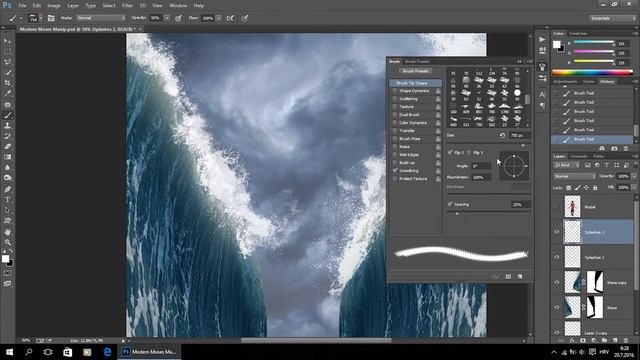This screenshot has height=360, width=640.
Task: Select the Pen tool
Action: pos(7,189)
